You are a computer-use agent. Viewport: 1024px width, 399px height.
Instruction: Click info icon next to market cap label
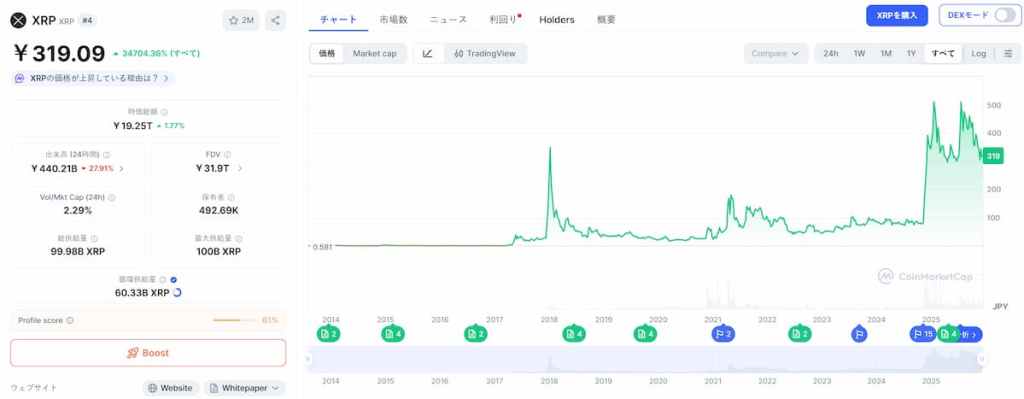click(x=165, y=112)
